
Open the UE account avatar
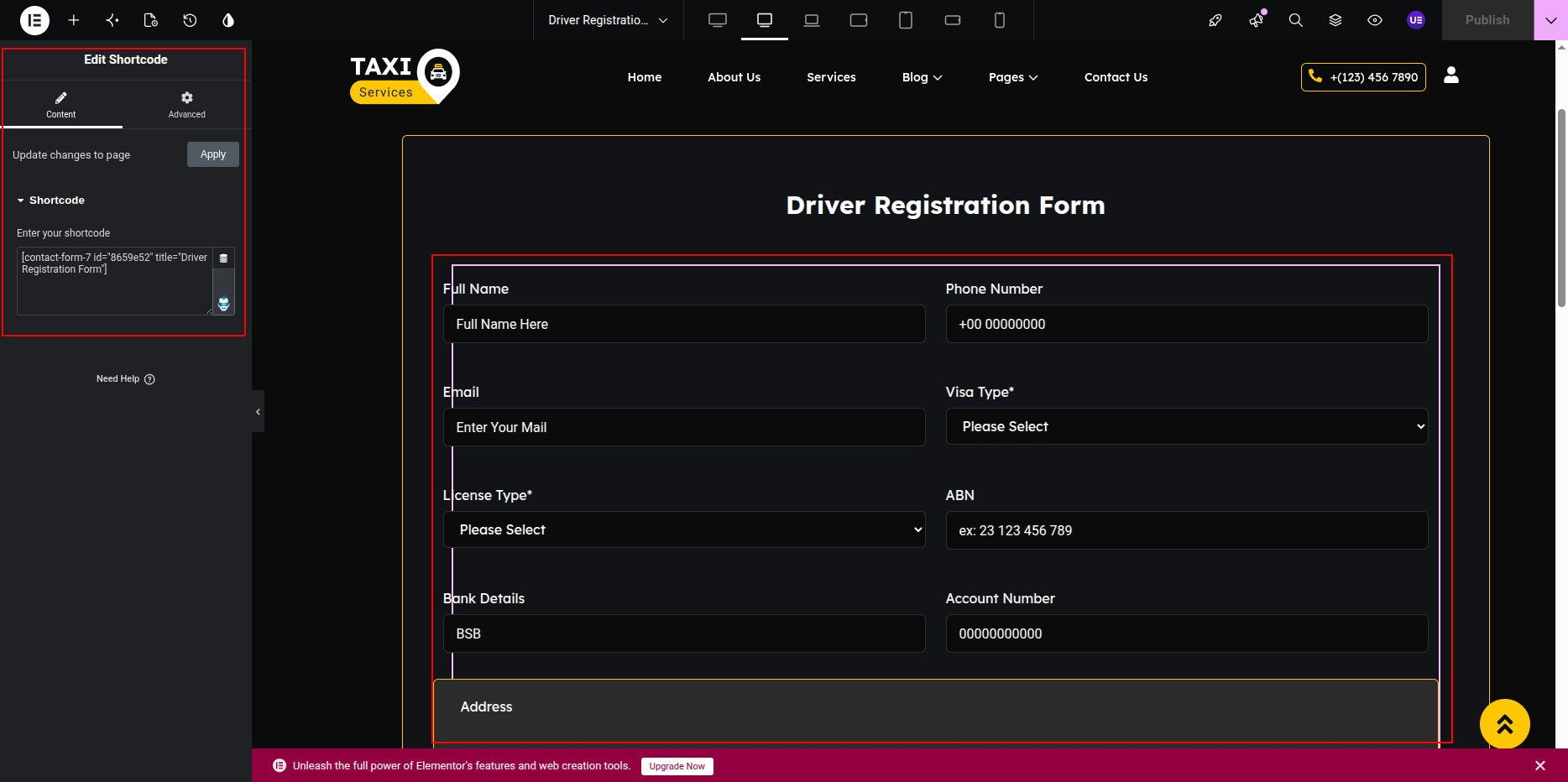(x=1416, y=20)
